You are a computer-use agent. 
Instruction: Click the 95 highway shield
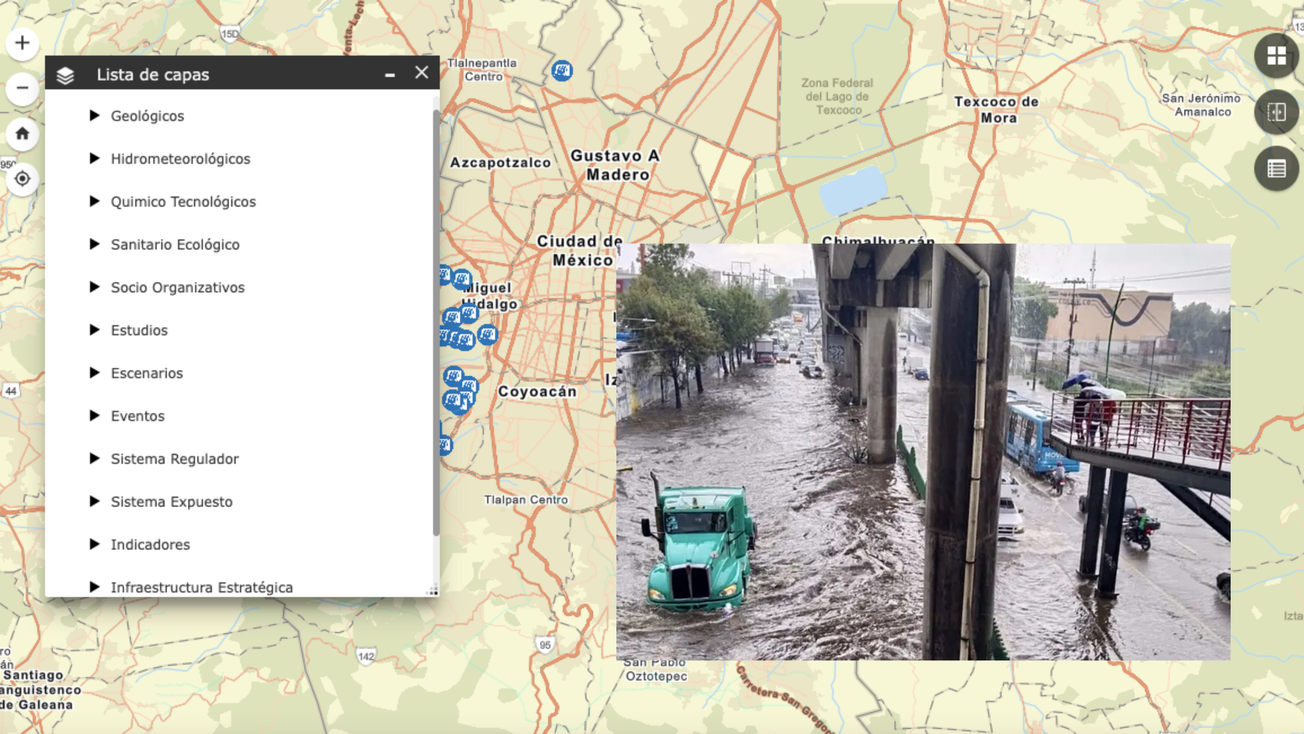544,645
